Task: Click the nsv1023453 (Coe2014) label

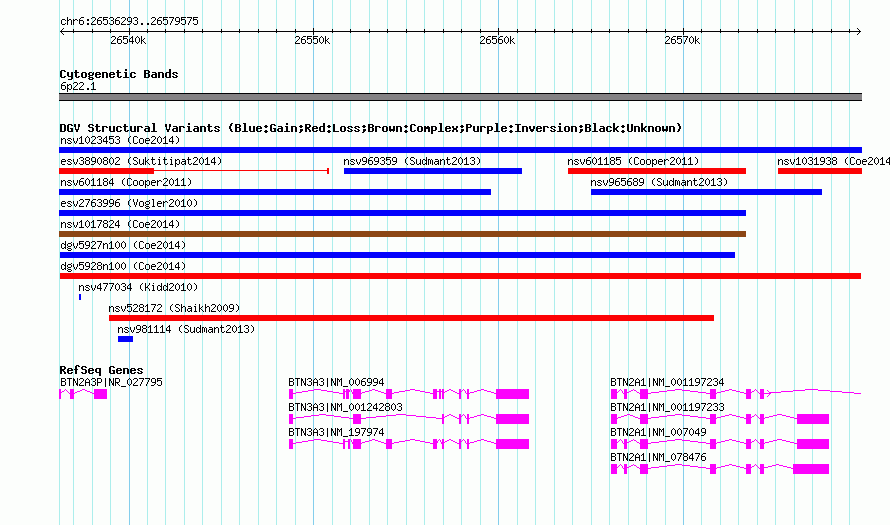Action: pos(120,140)
